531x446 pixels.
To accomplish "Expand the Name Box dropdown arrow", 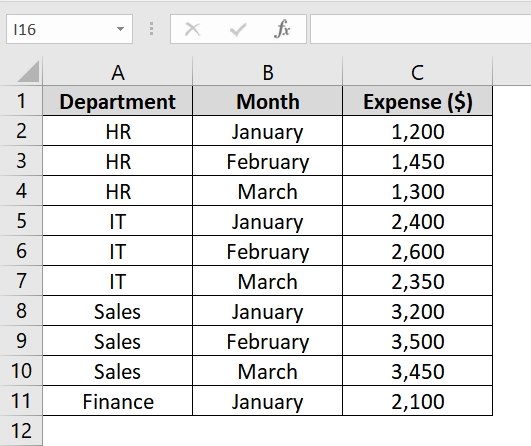I will pos(120,29).
